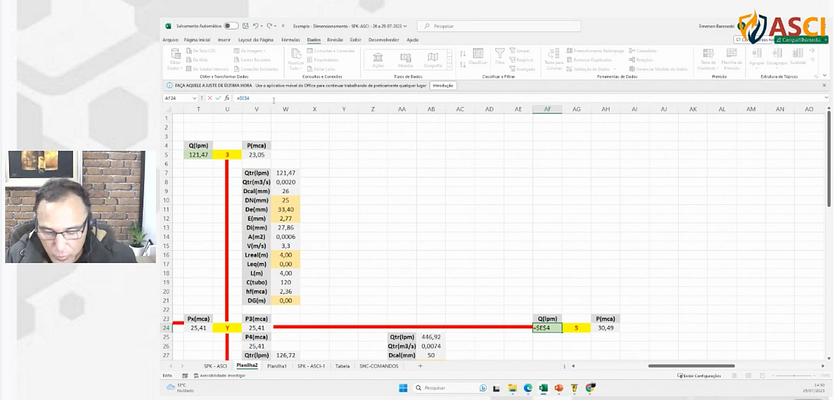Click the Atualizar Tudo icon

pyautogui.click(x=295, y=54)
